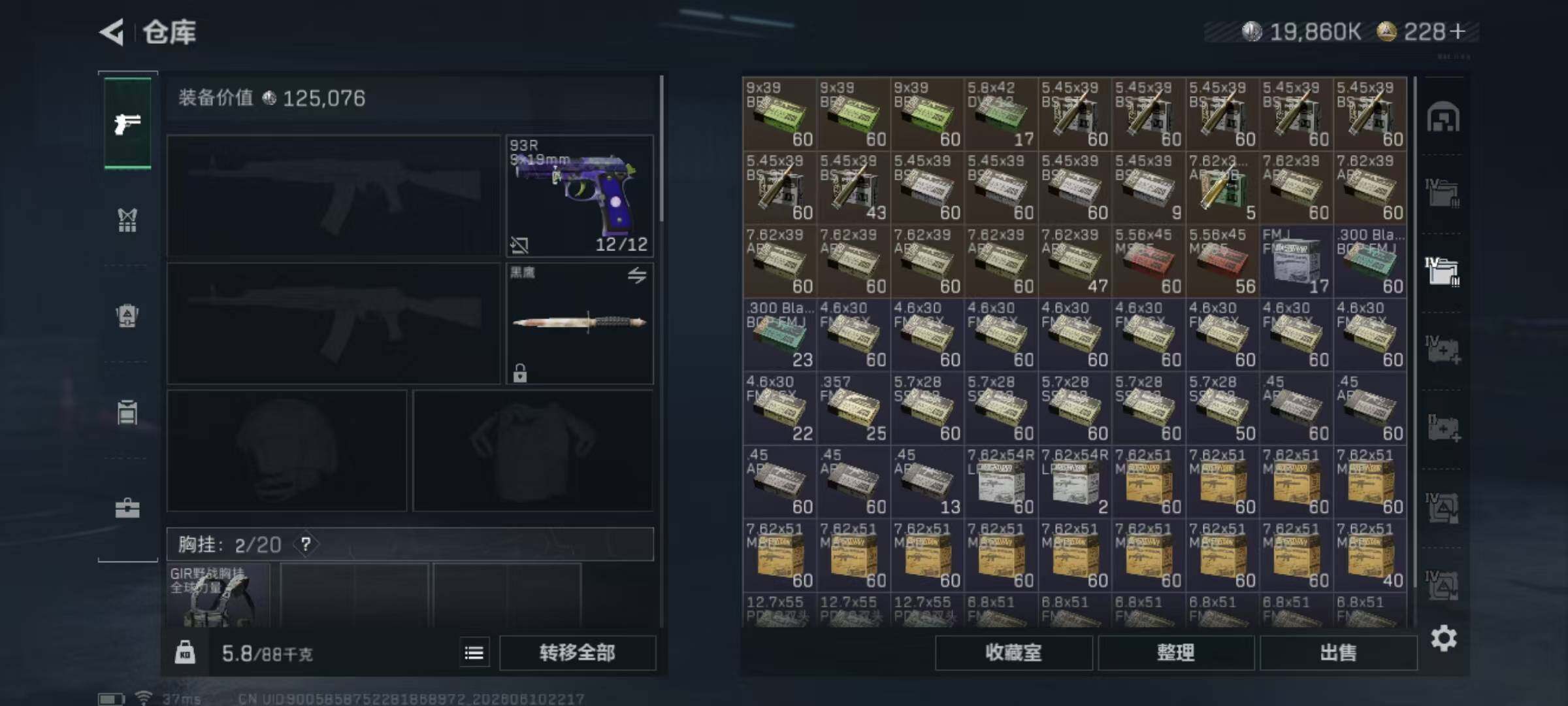Open chest rig help question mark
Screen dimensions: 1568x706
(x=306, y=544)
